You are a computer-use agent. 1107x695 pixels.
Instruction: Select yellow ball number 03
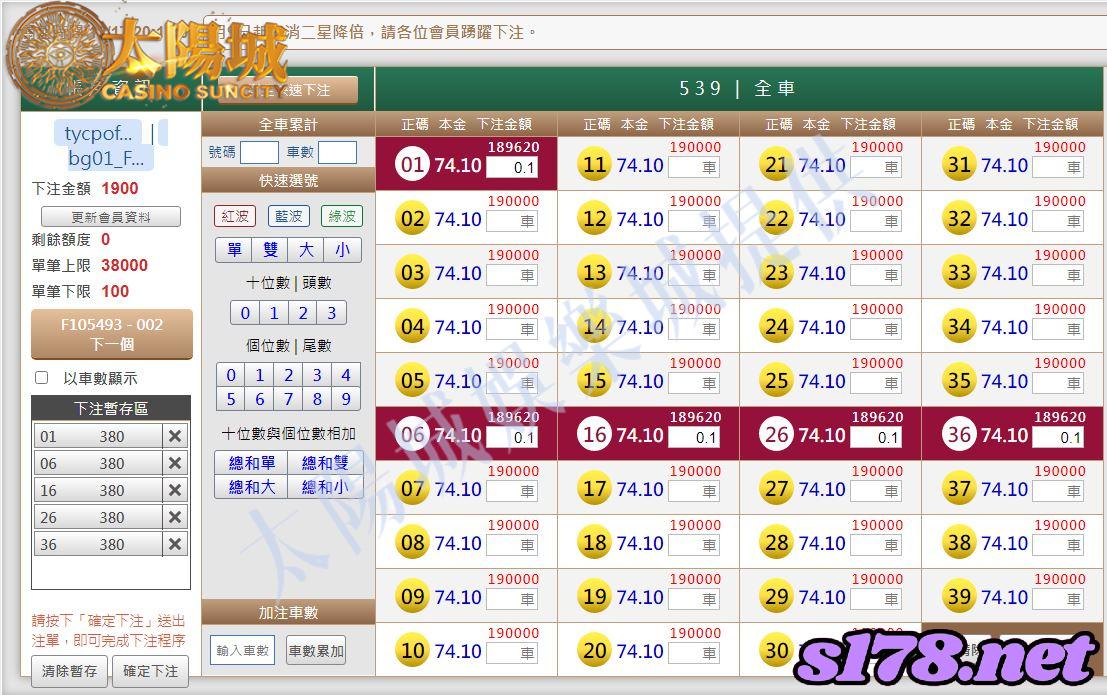point(412,273)
